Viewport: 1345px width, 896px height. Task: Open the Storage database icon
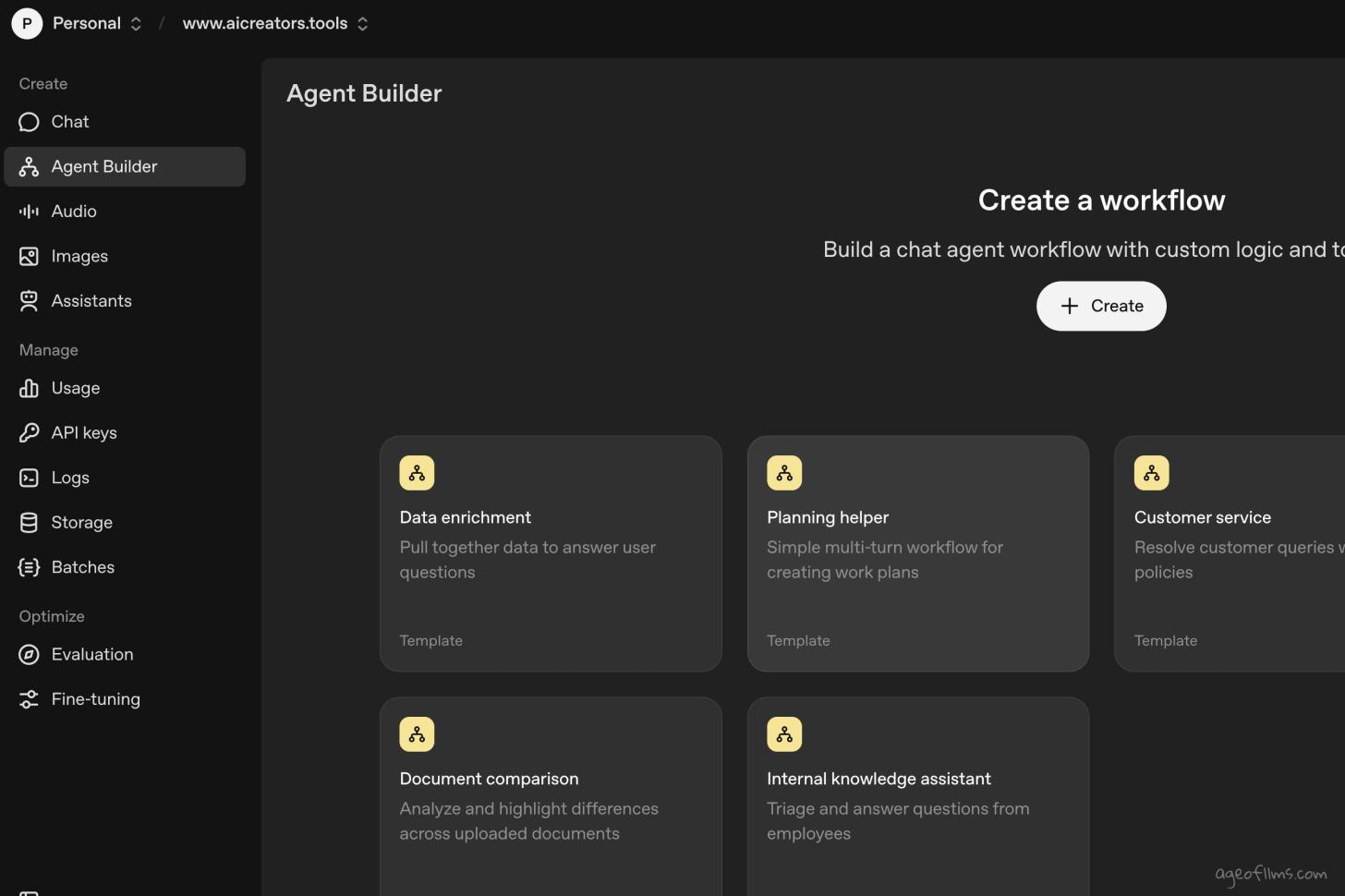pyautogui.click(x=29, y=522)
